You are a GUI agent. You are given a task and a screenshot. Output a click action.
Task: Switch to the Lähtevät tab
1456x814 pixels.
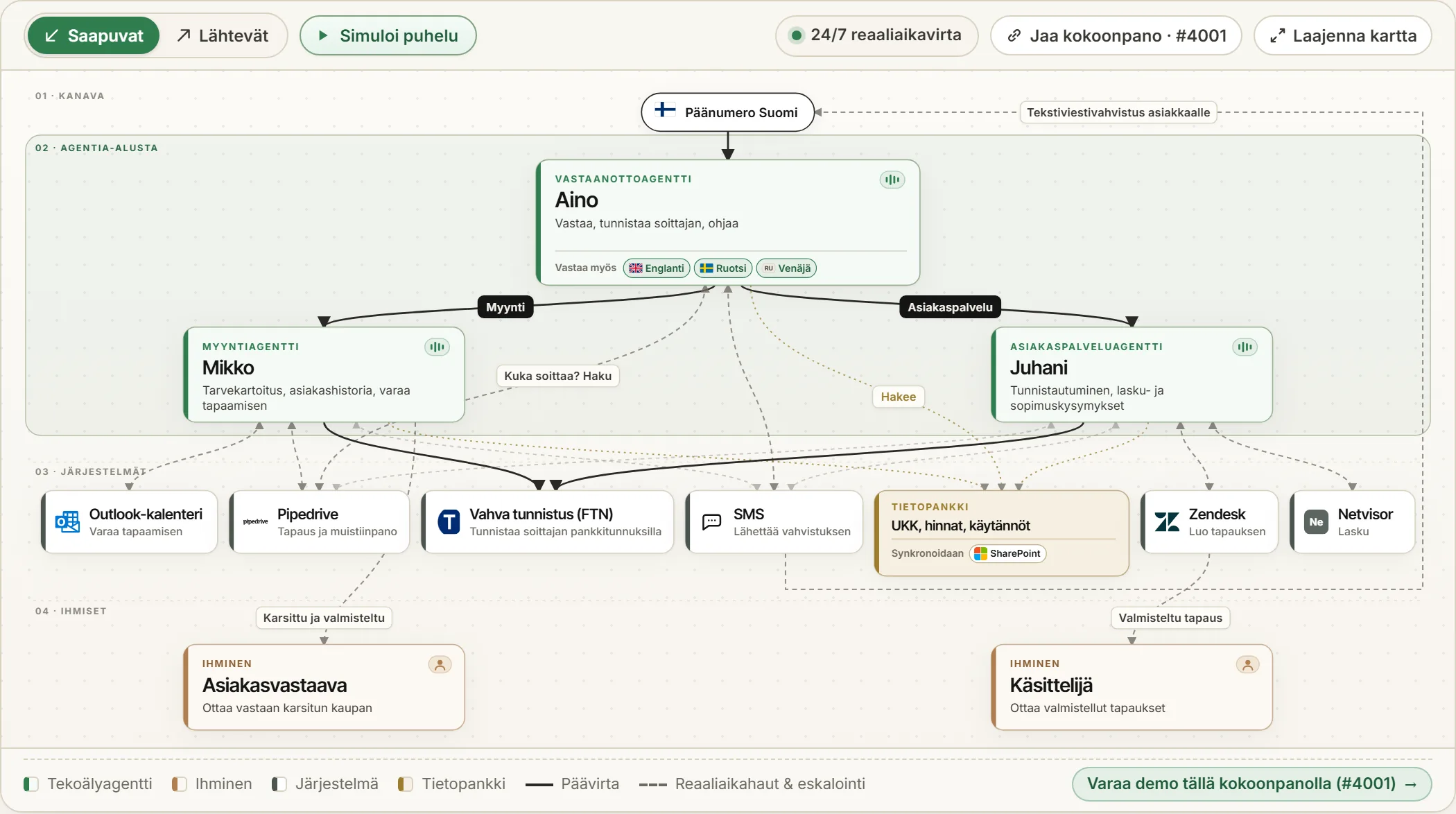click(223, 35)
